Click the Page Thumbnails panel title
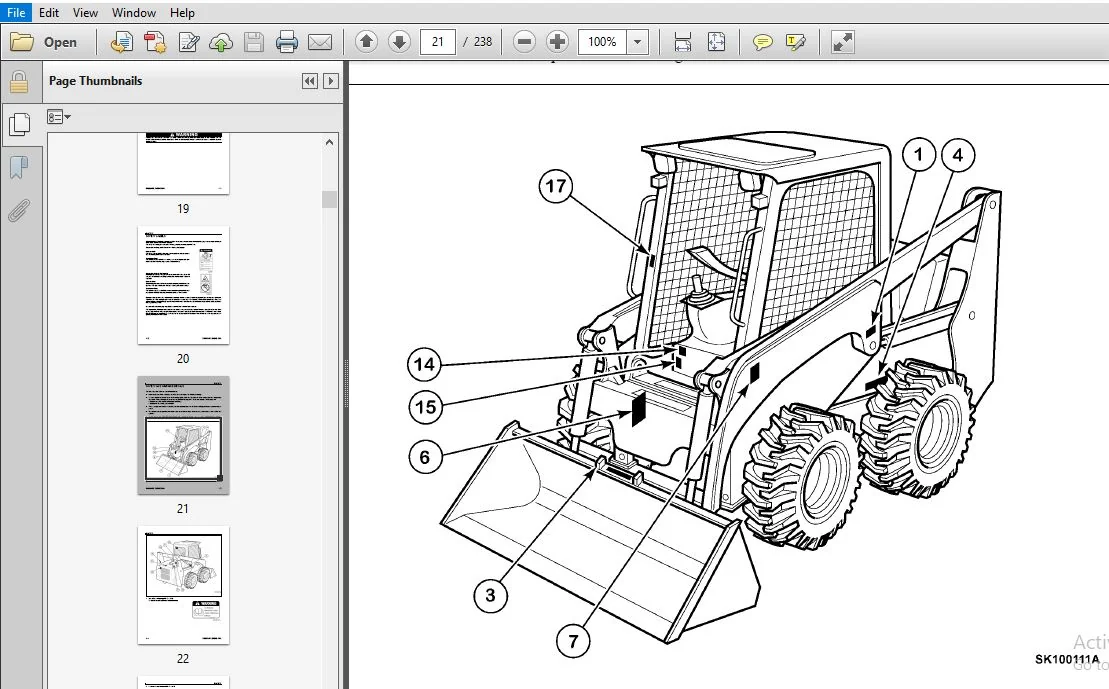This screenshot has height=689, width=1109. 95,81
